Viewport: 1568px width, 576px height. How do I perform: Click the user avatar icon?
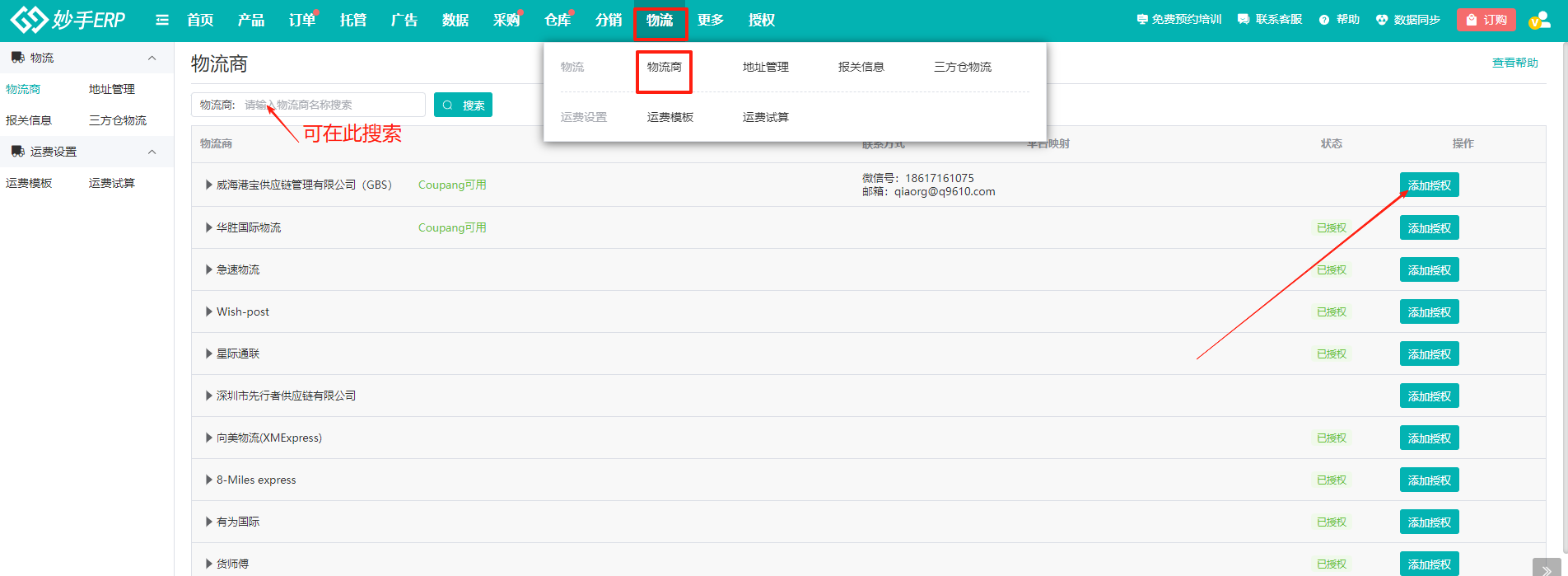1538,21
